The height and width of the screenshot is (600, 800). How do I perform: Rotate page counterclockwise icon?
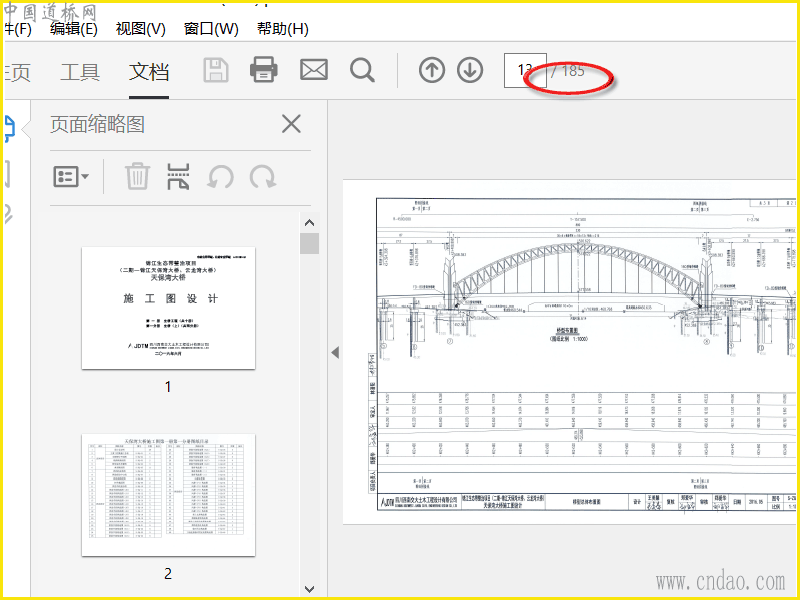[220, 177]
